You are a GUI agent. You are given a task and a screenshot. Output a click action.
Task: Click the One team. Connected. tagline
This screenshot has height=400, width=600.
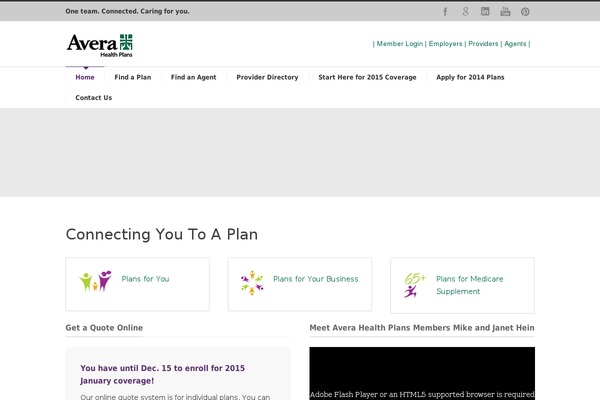[127, 11]
